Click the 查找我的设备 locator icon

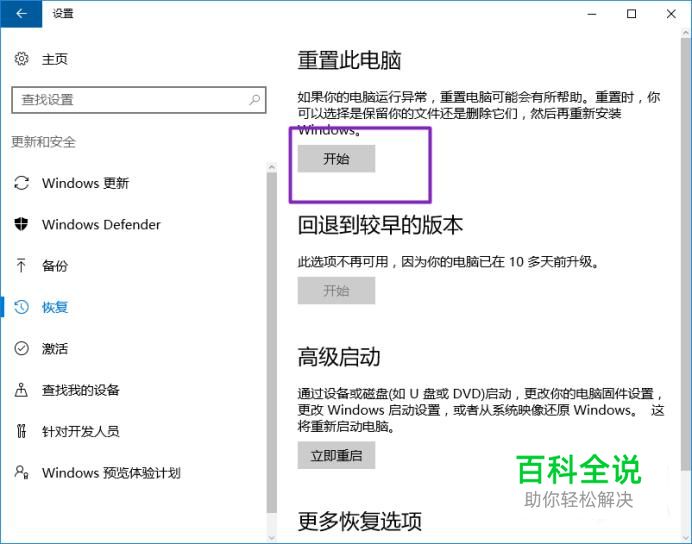click(21, 390)
